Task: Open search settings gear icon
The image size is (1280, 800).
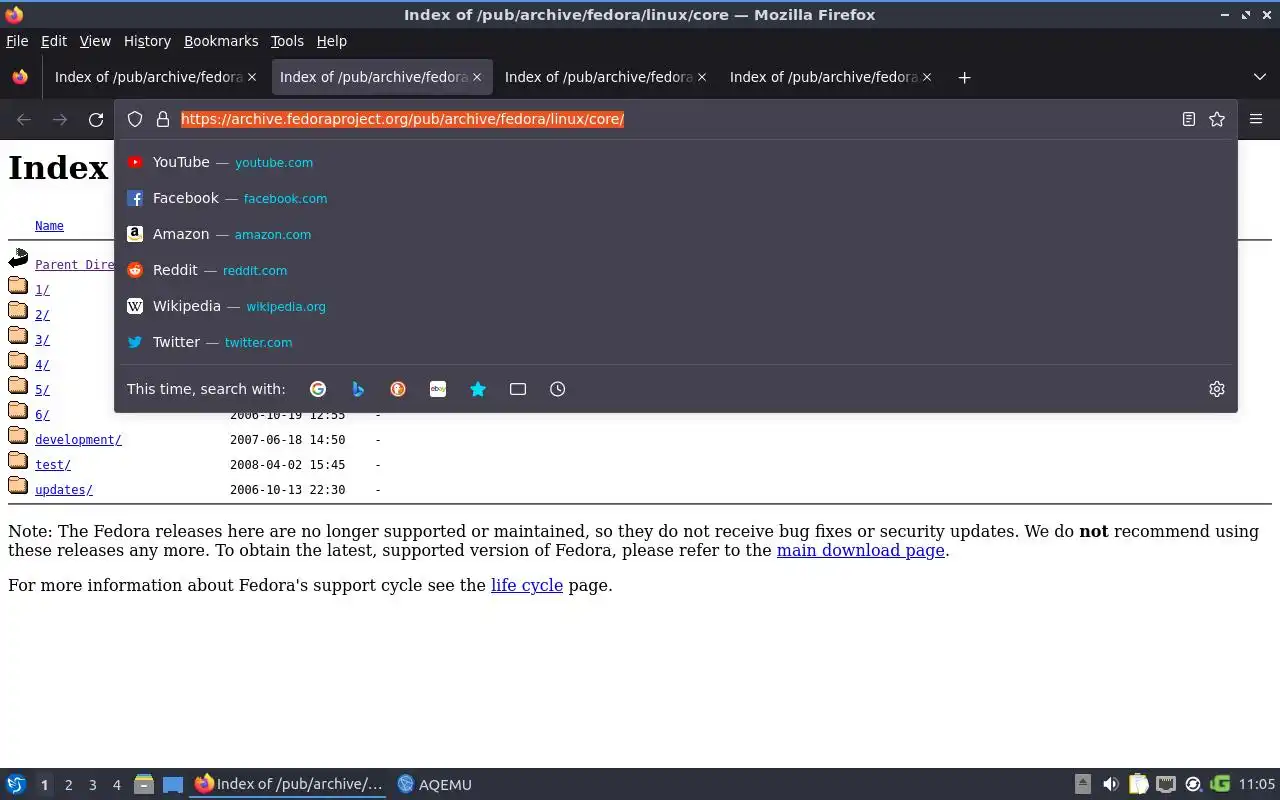Action: click(1217, 389)
